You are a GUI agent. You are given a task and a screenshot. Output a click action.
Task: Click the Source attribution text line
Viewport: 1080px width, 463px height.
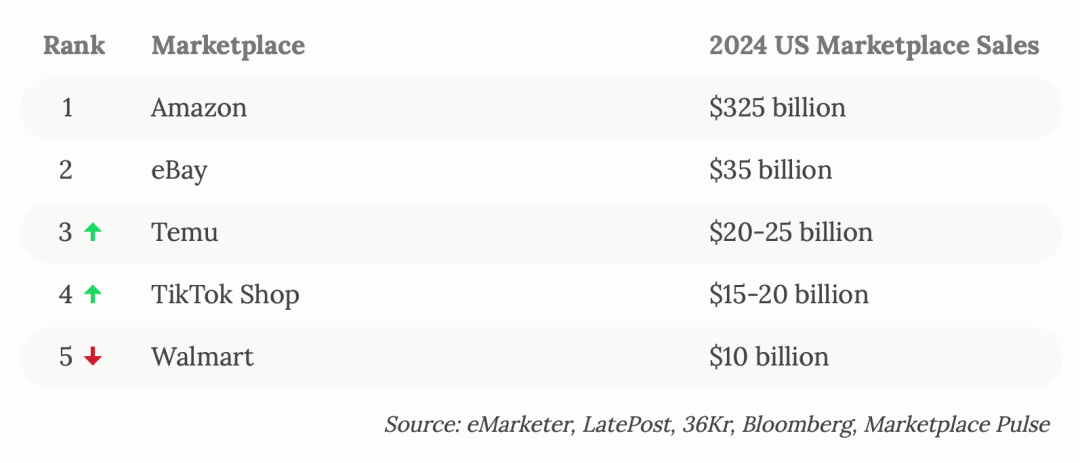tap(717, 424)
